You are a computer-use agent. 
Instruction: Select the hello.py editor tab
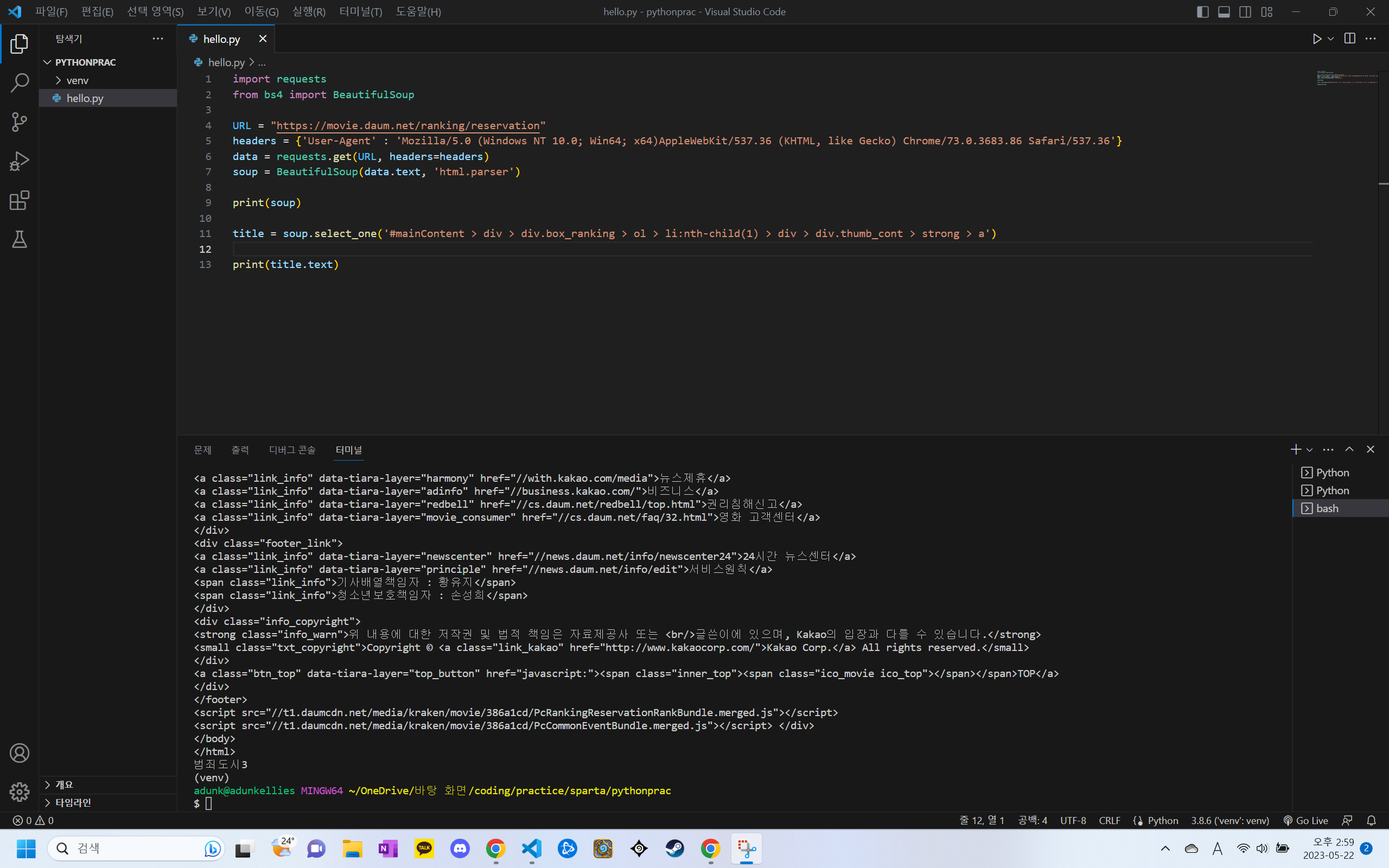(x=226, y=39)
